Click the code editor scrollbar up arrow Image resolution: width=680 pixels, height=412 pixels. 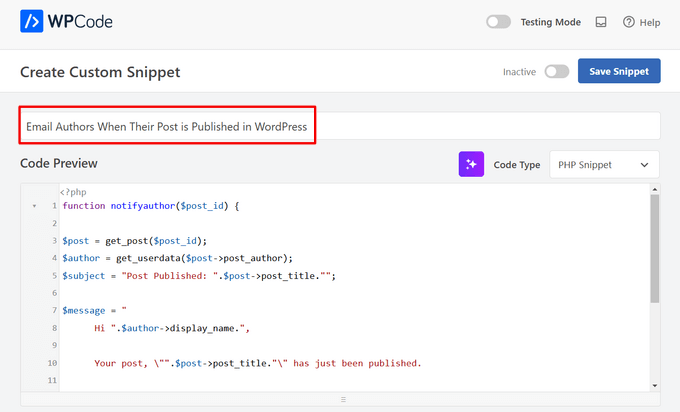click(x=654, y=190)
